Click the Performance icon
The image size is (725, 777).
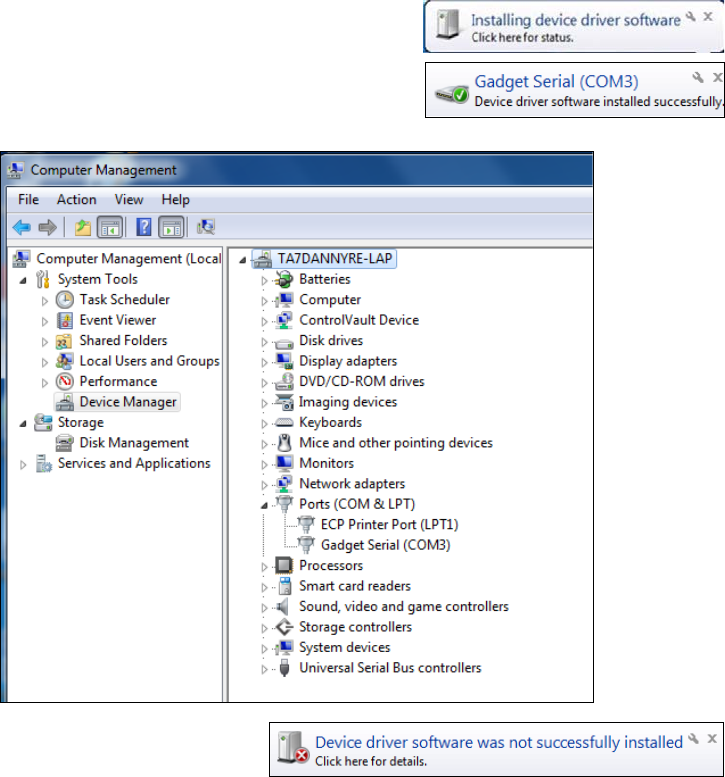(64, 382)
